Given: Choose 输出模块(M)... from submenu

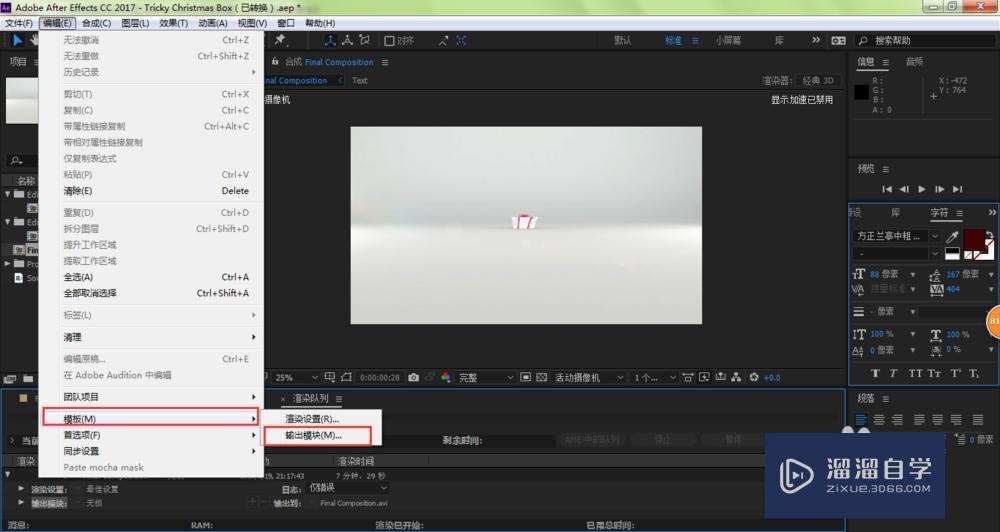Looking at the screenshot, I should point(317,436).
